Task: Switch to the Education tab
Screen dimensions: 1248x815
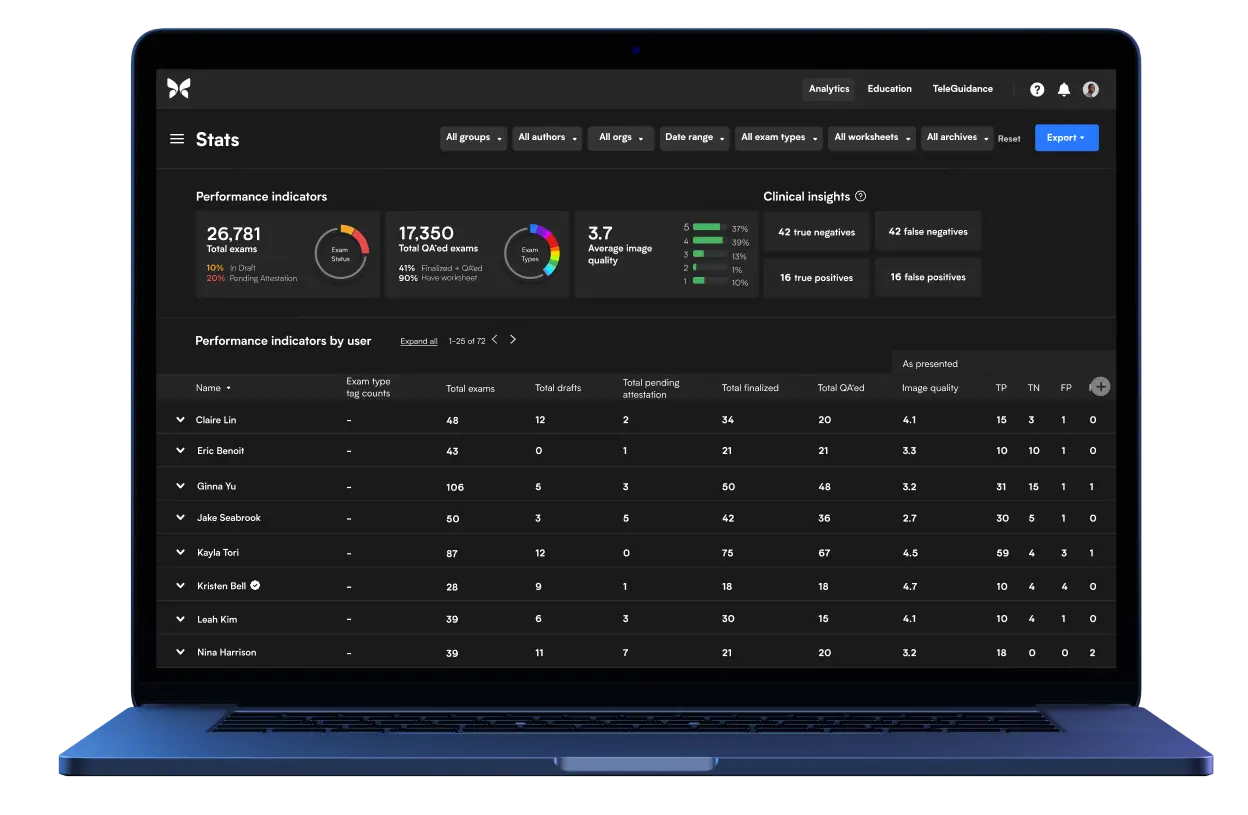Action: (x=890, y=89)
